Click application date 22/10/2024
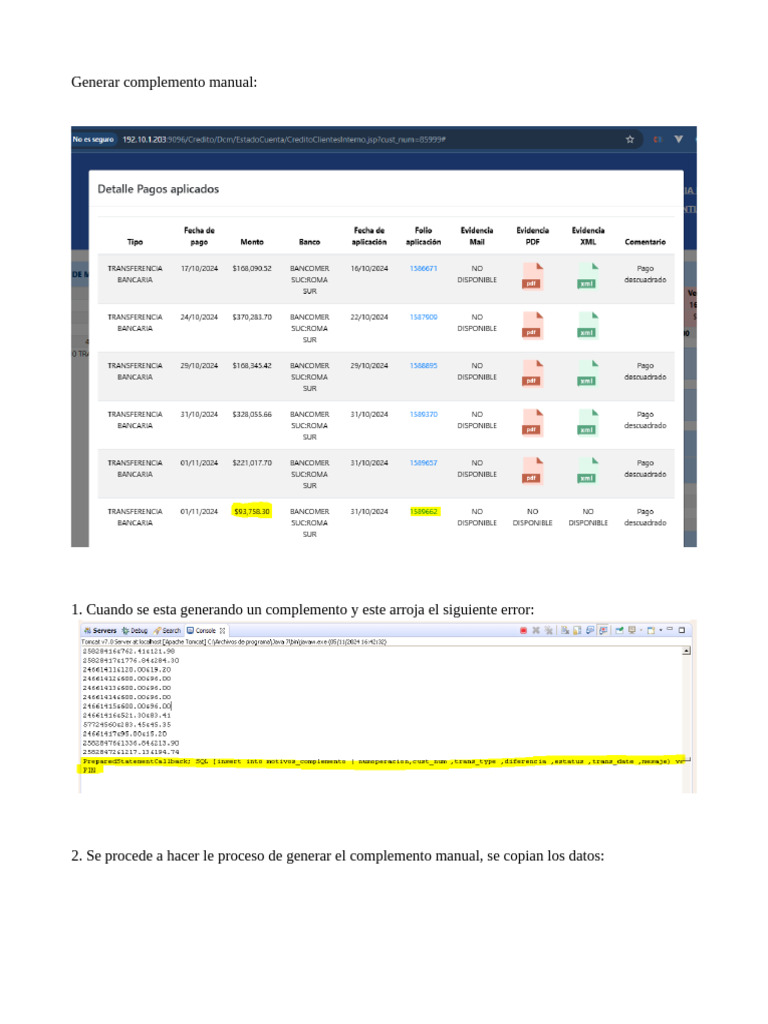 point(369,317)
